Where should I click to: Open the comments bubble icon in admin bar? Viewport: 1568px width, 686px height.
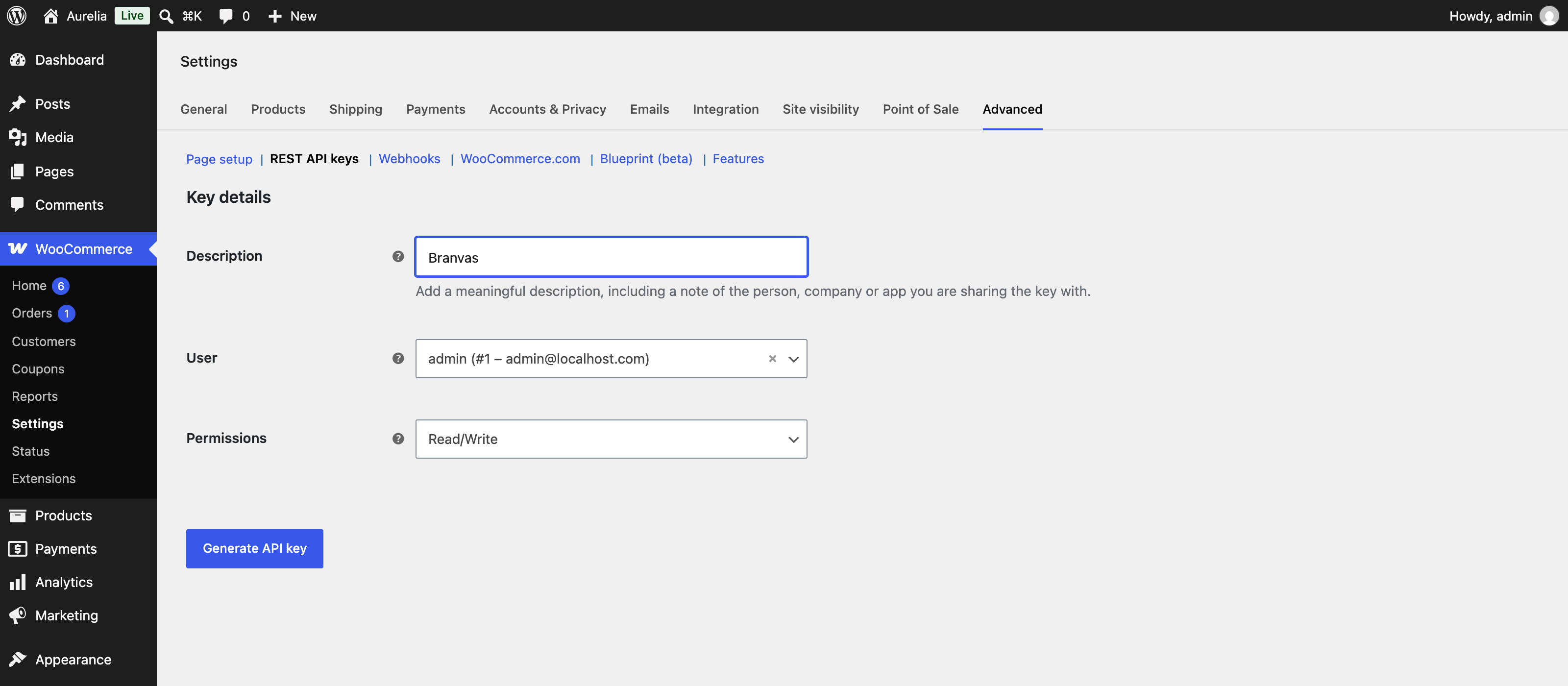pyautogui.click(x=226, y=16)
